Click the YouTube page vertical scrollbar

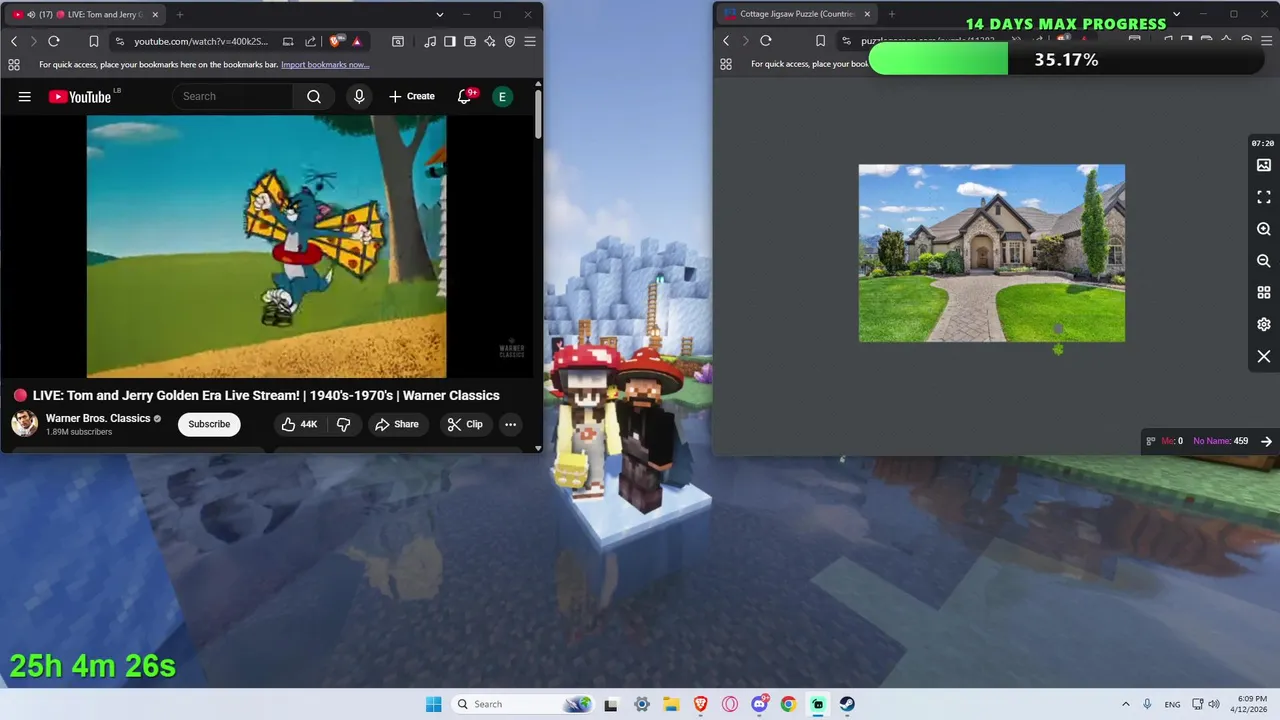pos(538,113)
